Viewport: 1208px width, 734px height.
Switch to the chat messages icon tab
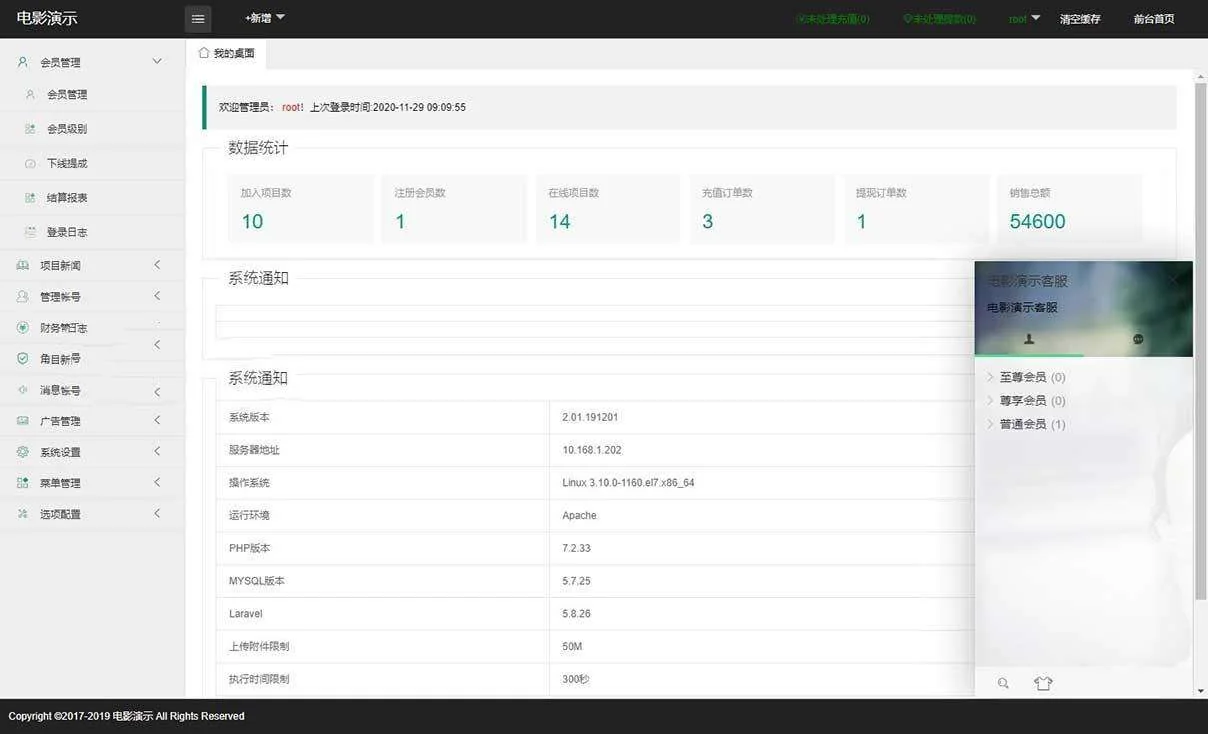[1138, 339]
